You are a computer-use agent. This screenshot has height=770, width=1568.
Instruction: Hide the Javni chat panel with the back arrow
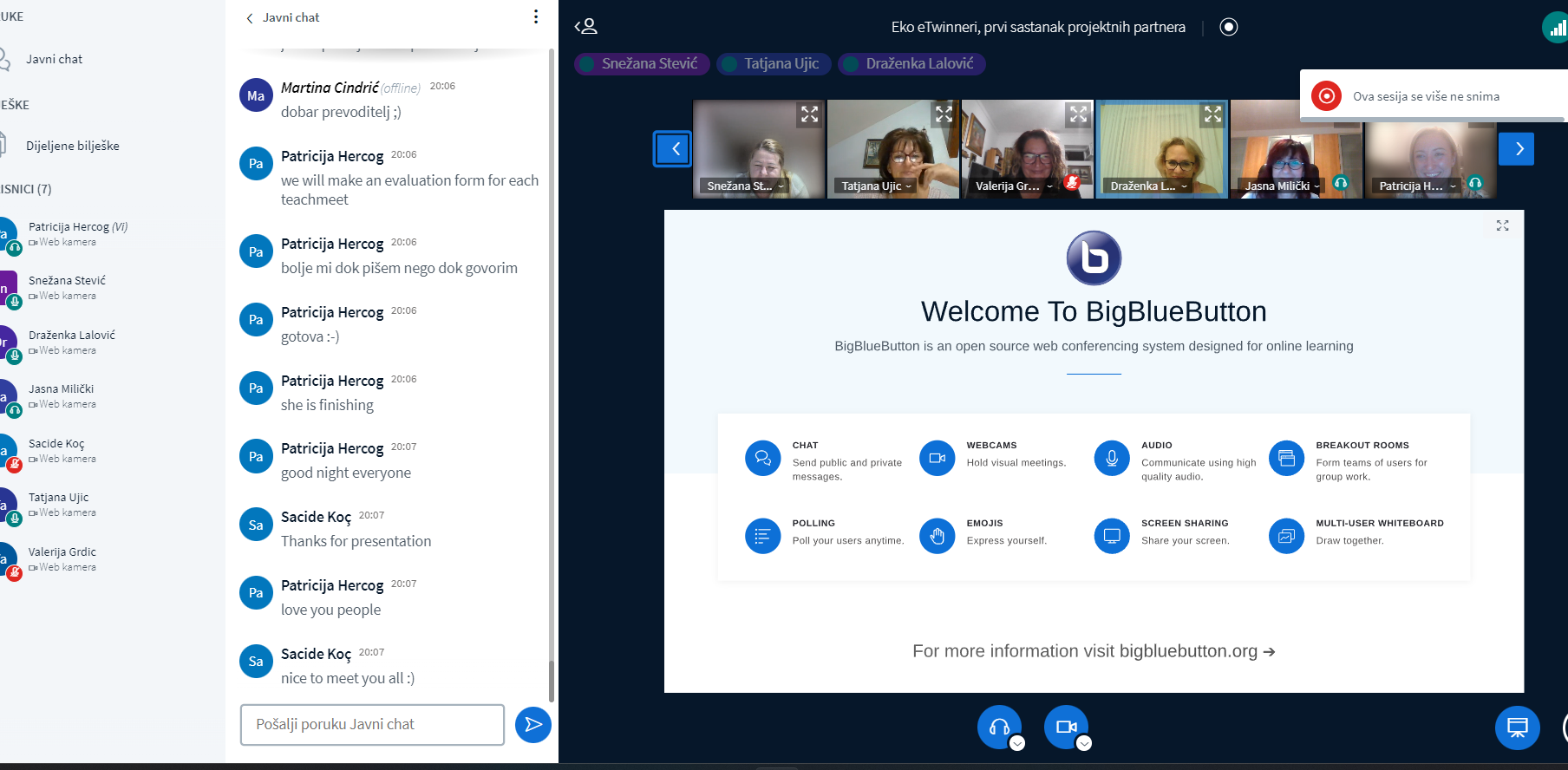click(250, 18)
